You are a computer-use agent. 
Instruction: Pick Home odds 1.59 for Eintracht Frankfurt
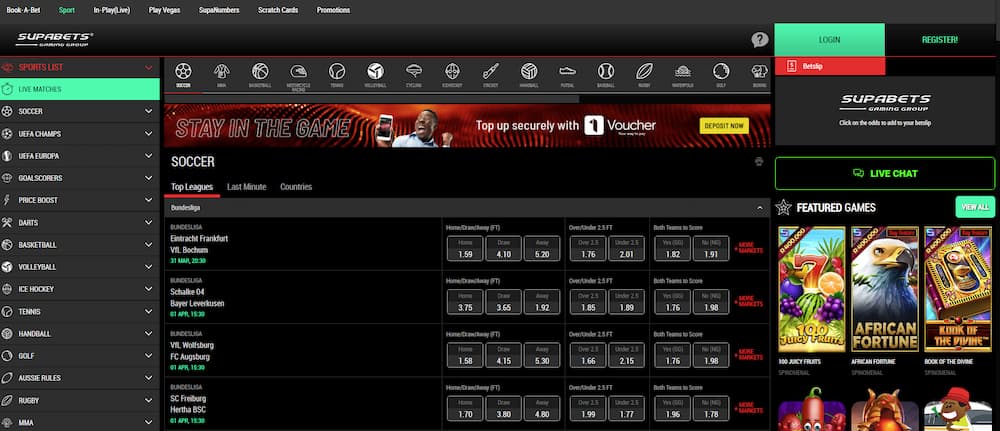tap(465, 249)
